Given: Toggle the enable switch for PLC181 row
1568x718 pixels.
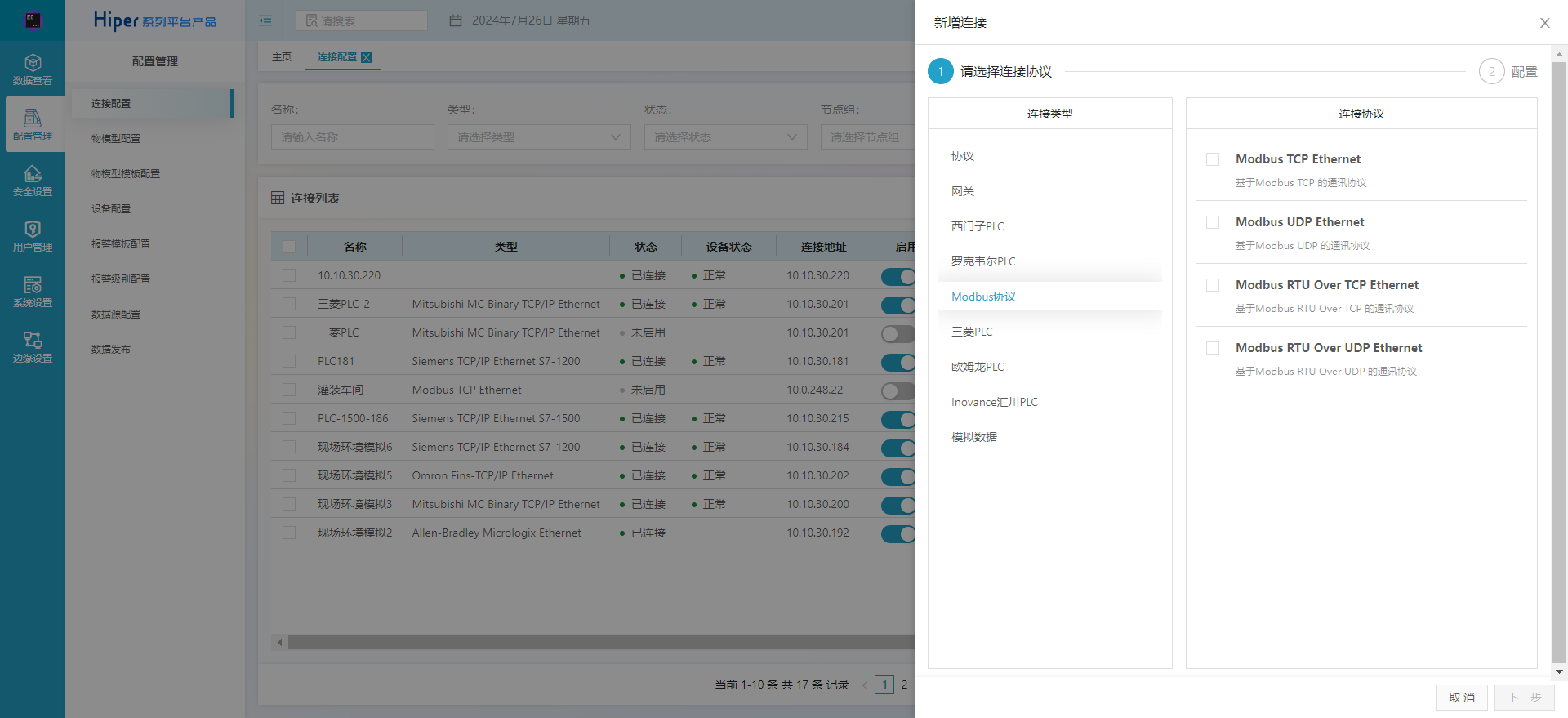Looking at the screenshot, I should point(898,362).
